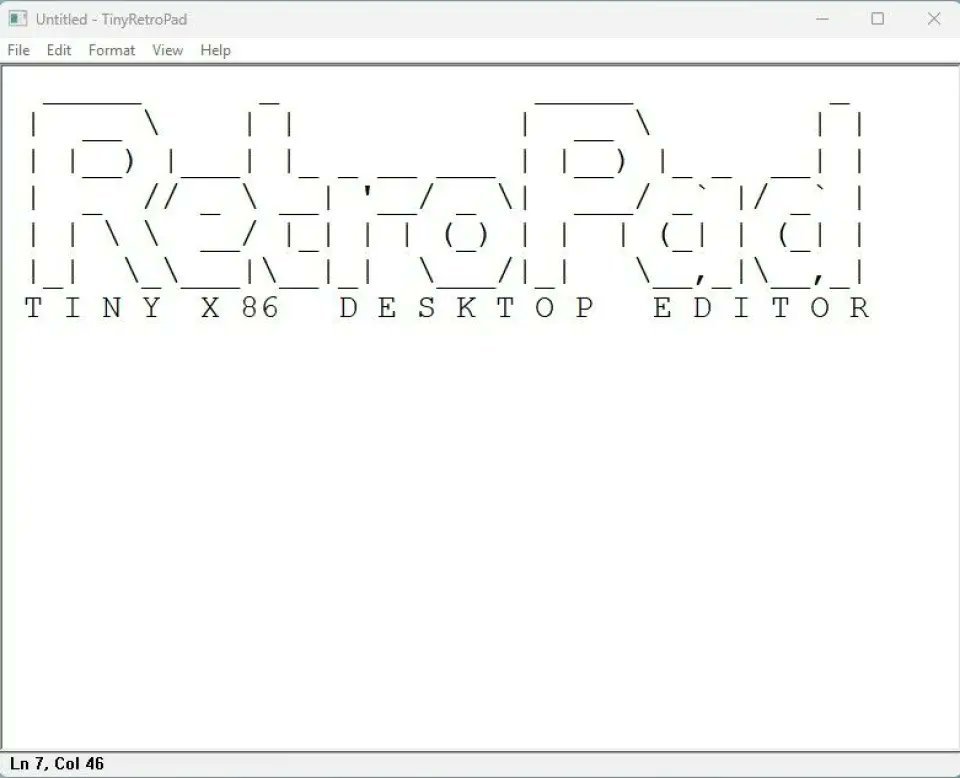
Task: Click the 'TINY X86 DESKTOP EDITOR' text line
Action: coord(447,308)
